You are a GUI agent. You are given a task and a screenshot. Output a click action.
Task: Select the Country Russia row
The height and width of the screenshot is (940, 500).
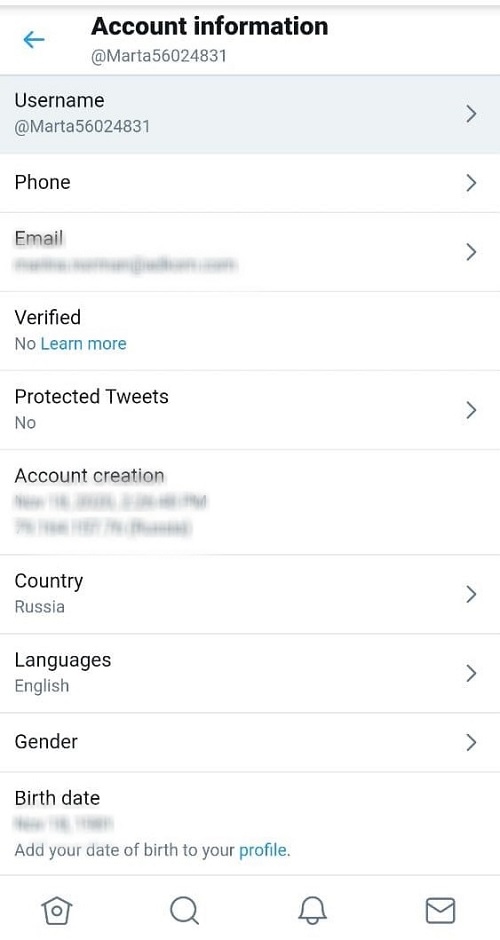(250, 594)
